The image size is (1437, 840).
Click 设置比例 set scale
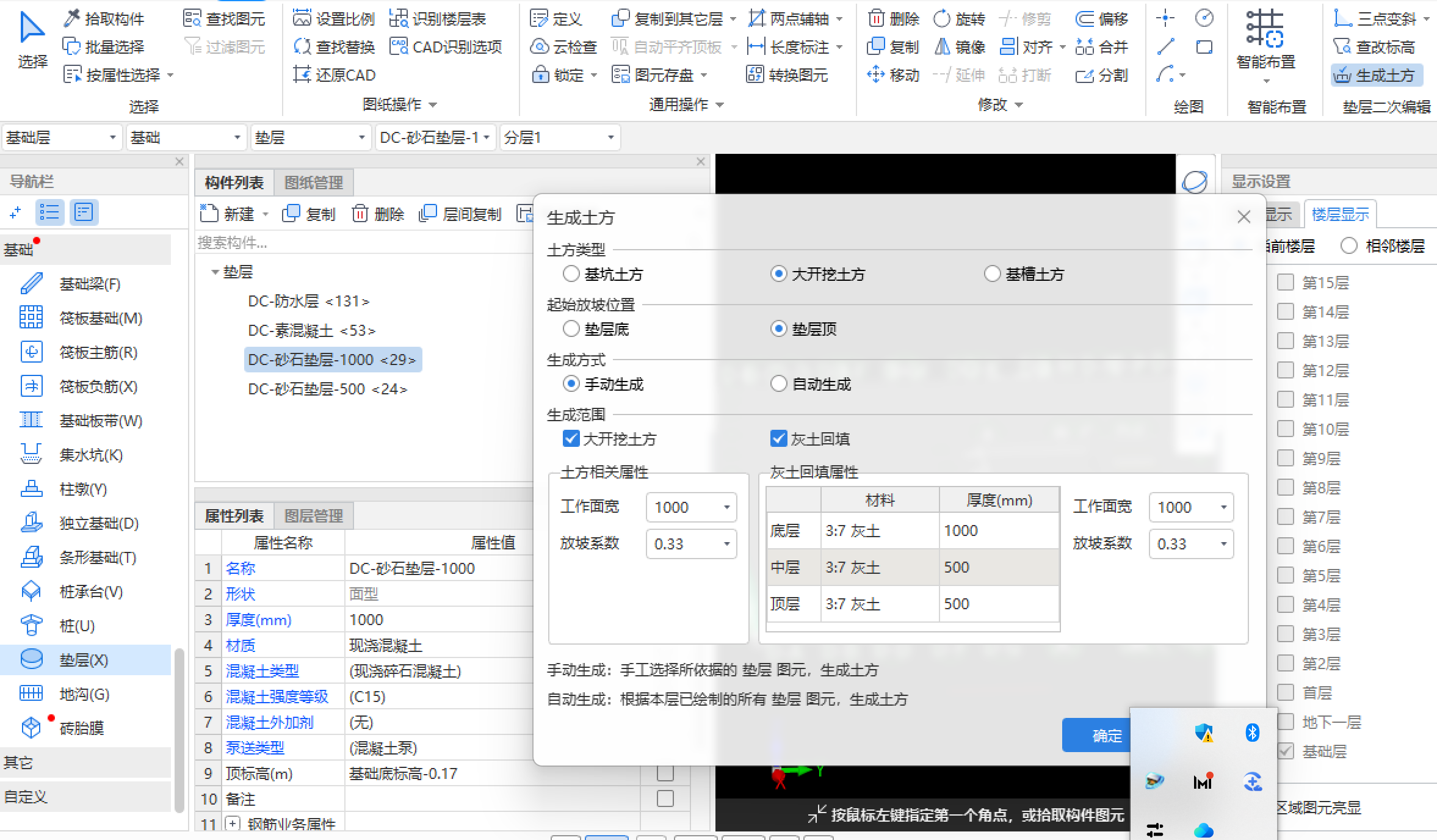click(x=334, y=19)
